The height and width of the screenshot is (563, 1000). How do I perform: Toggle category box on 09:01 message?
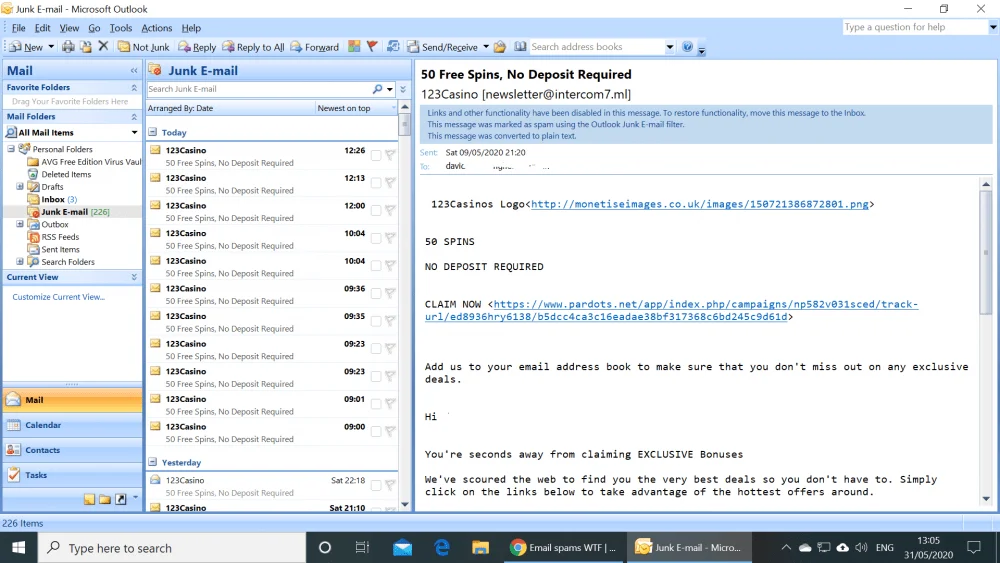click(376, 404)
